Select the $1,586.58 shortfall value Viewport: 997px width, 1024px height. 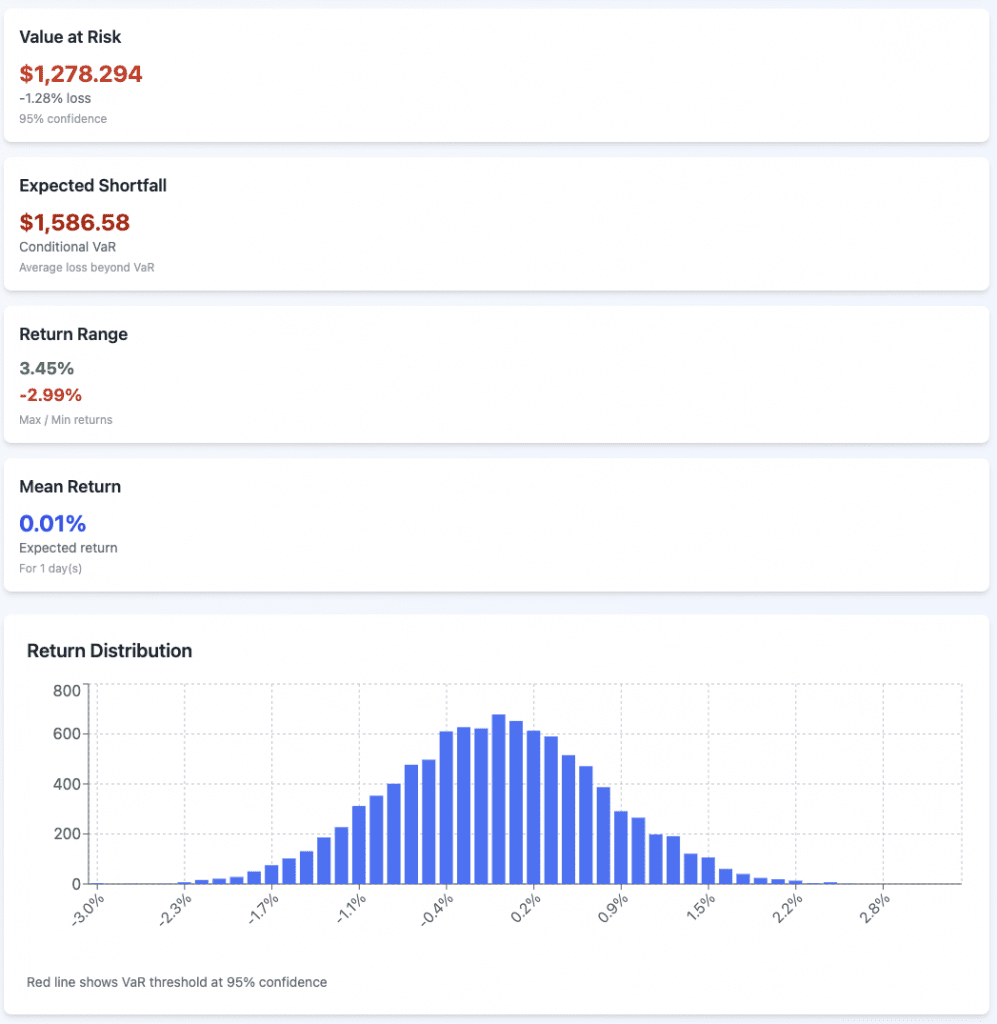point(75,222)
